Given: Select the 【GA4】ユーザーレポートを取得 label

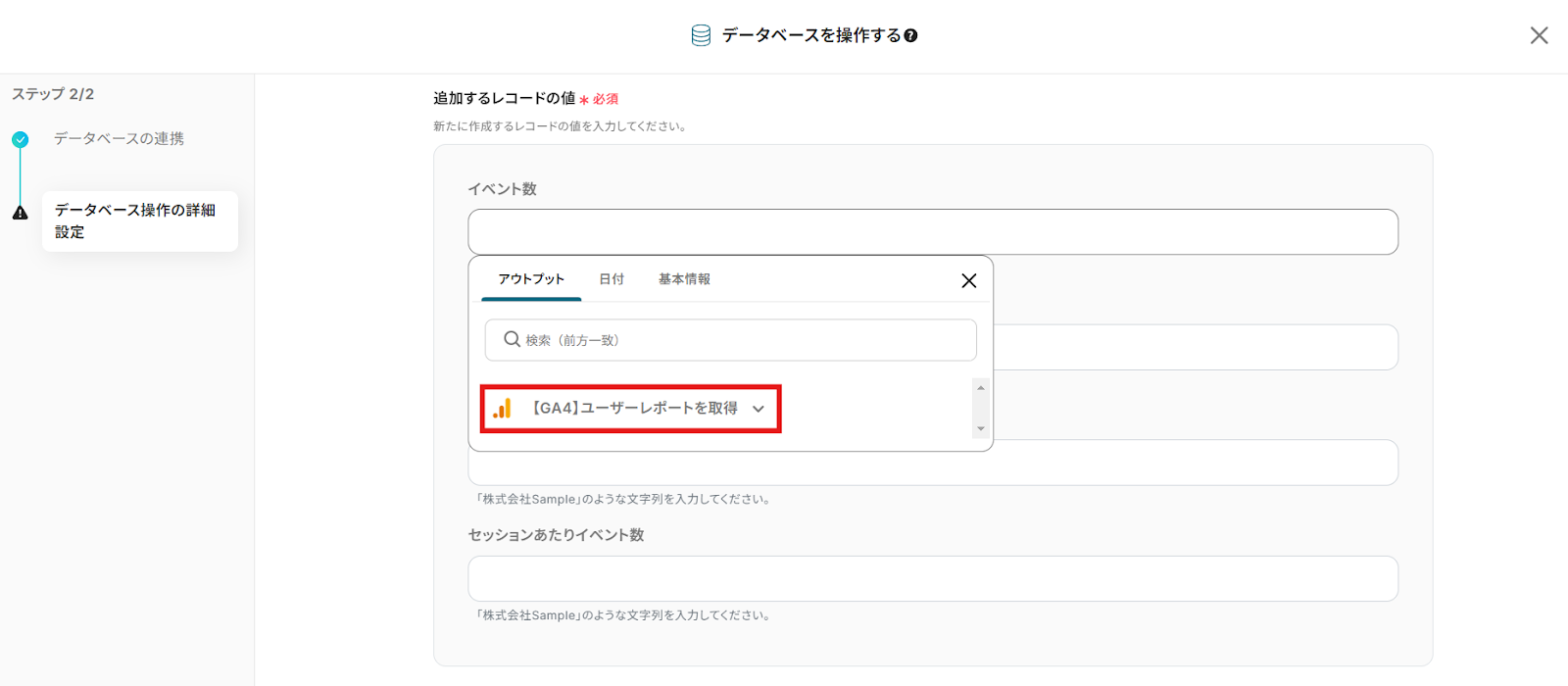Looking at the screenshot, I should click(x=635, y=409).
